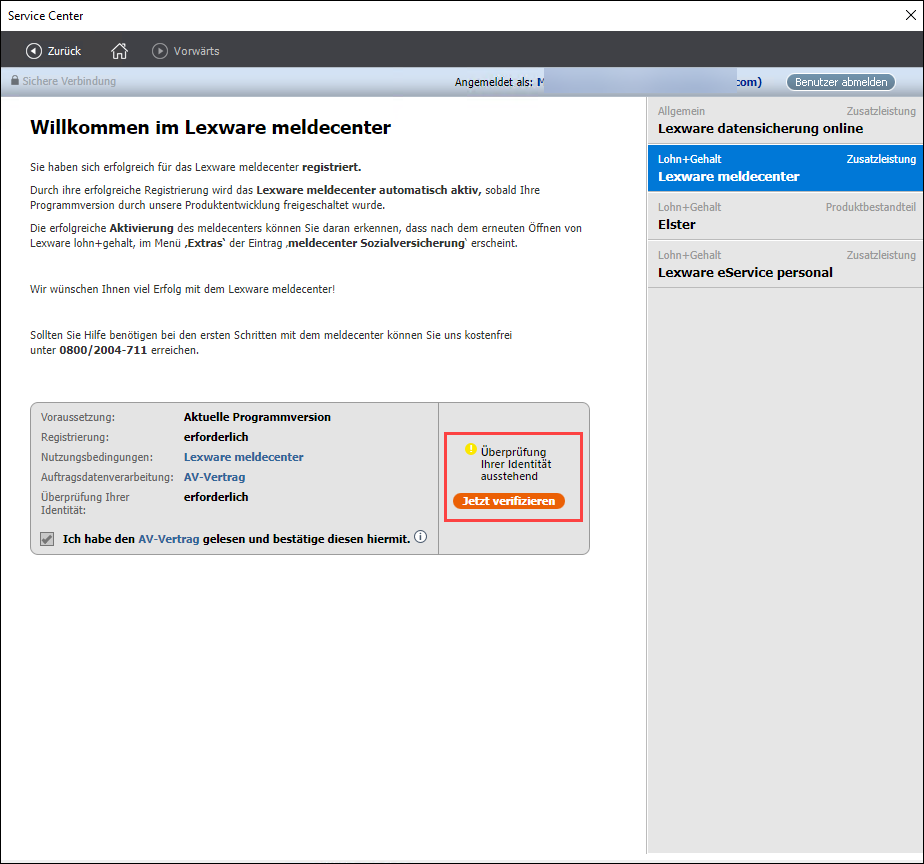Open Lexware eService personal entry
Screen dimensions: 924x864
point(786,264)
